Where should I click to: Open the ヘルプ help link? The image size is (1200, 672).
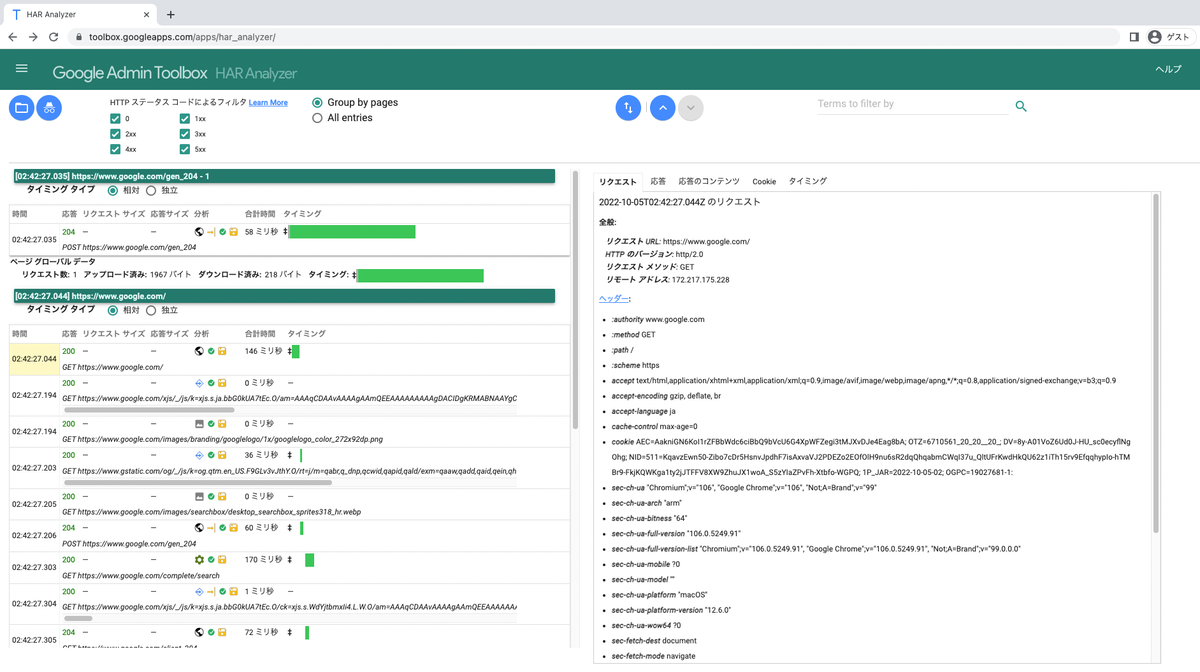point(1168,69)
